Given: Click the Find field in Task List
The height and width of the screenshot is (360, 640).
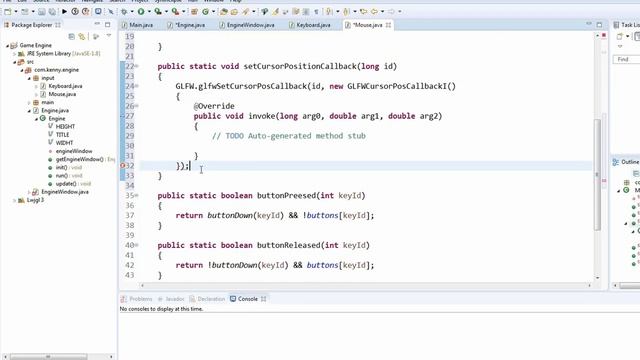Looking at the screenshot, I should (x=626, y=60).
